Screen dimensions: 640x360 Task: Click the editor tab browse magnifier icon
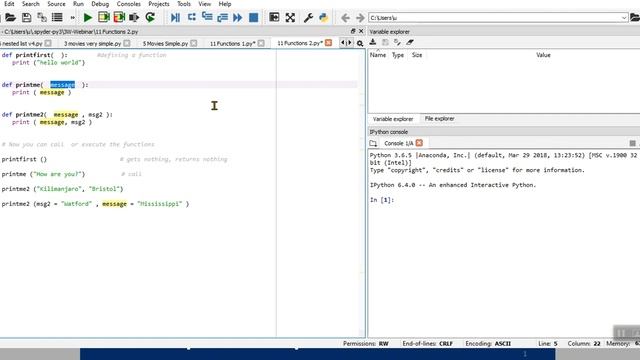tap(360, 43)
